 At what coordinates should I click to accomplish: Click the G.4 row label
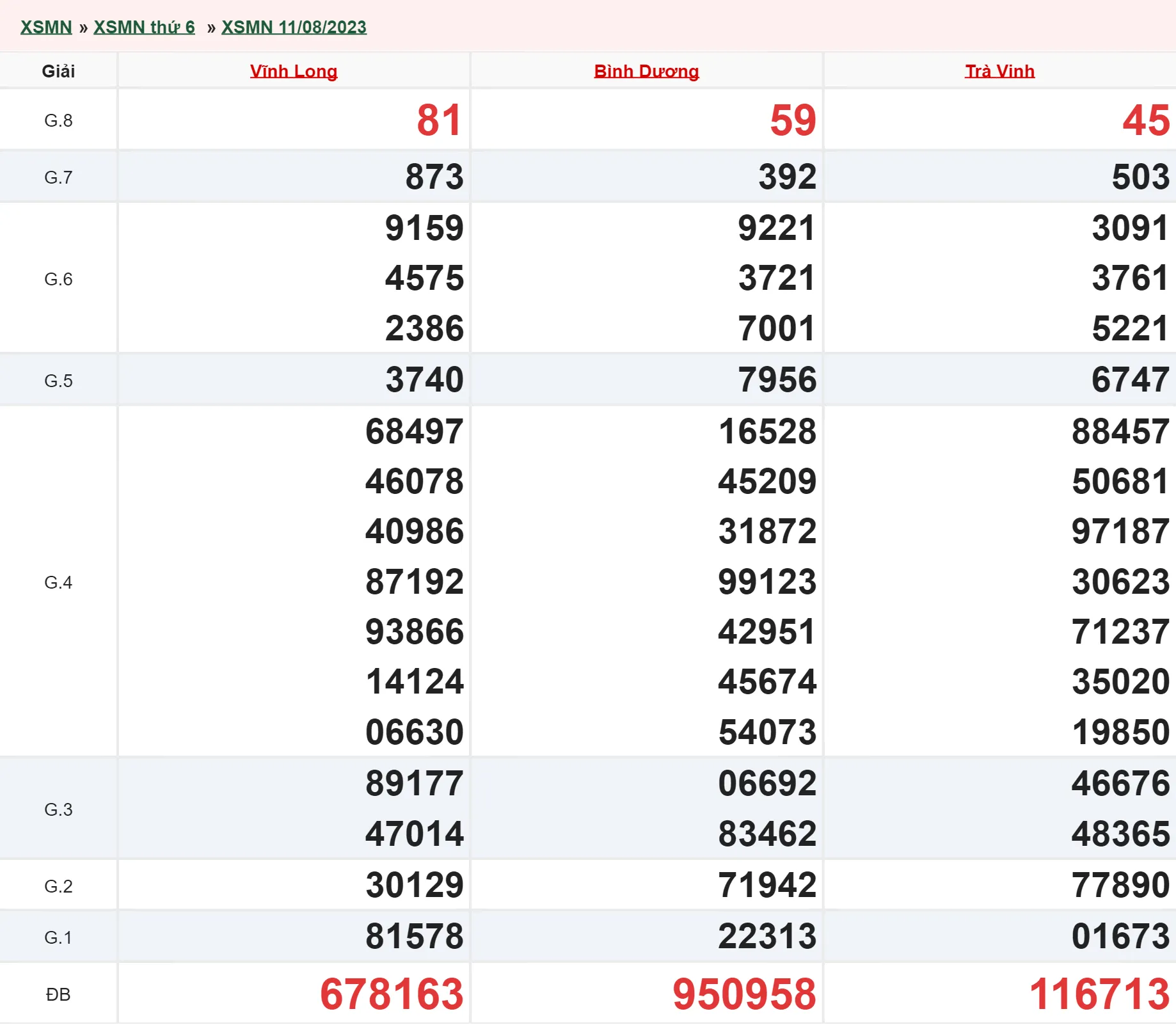click(x=58, y=582)
